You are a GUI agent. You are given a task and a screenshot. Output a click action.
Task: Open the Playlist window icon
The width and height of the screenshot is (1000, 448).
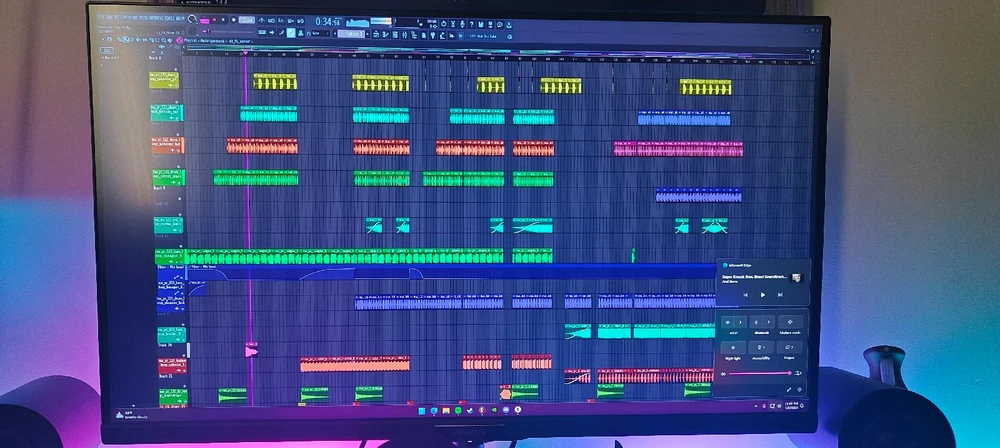point(376,34)
